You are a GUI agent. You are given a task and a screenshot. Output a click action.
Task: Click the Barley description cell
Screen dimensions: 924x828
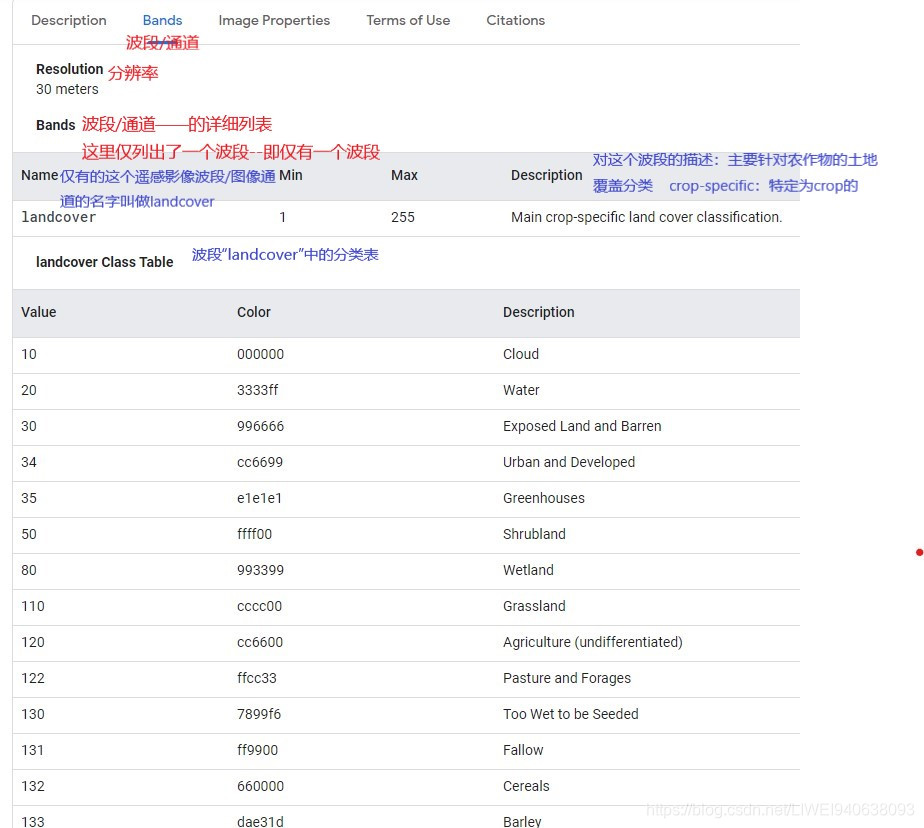point(522,821)
